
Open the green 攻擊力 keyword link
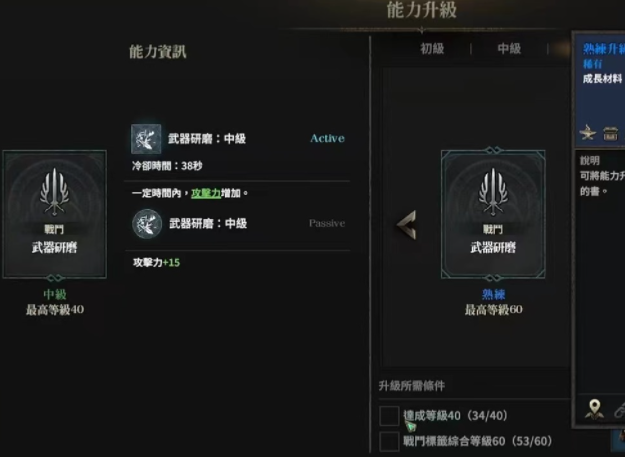click(x=206, y=193)
